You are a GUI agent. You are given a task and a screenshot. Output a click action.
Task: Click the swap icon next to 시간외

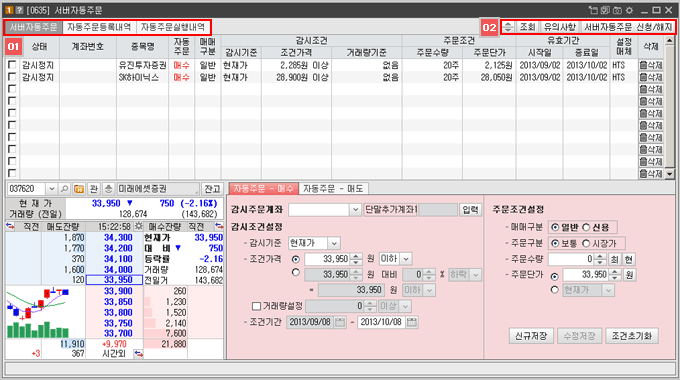click(138, 354)
